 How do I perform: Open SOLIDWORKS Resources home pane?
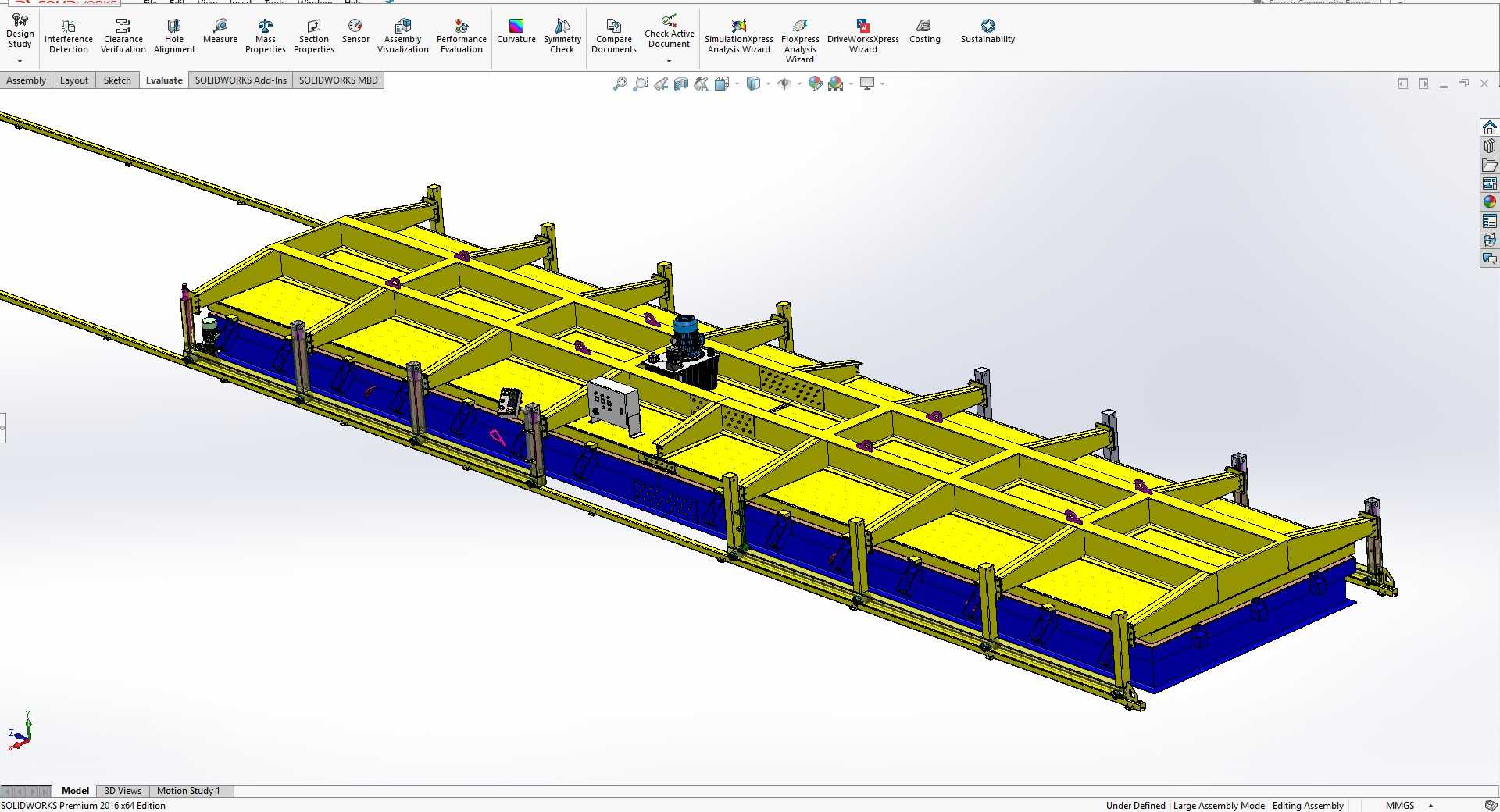pyautogui.click(x=1490, y=127)
